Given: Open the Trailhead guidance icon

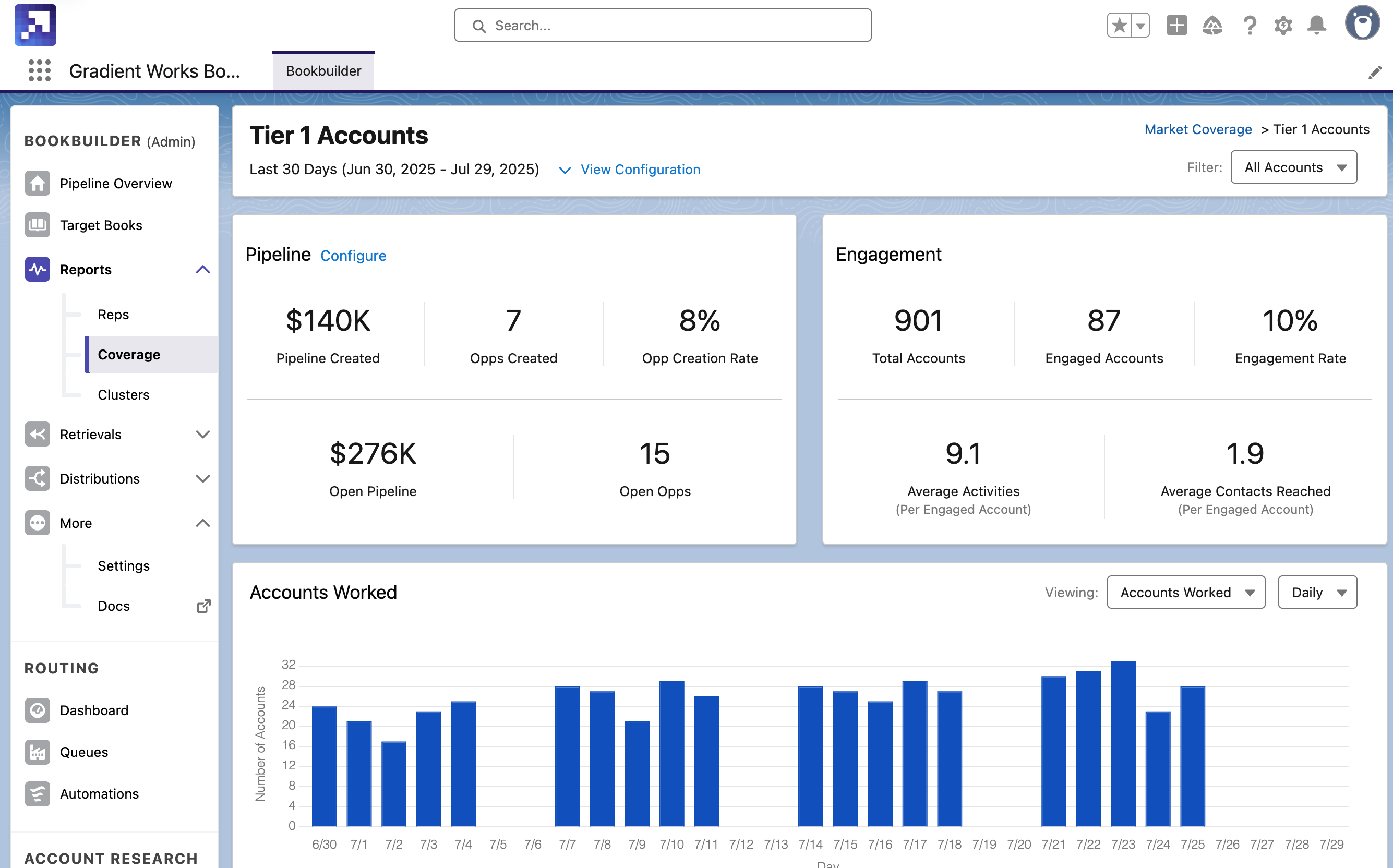Looking at the screenshot, I should tap(1212, 25).
